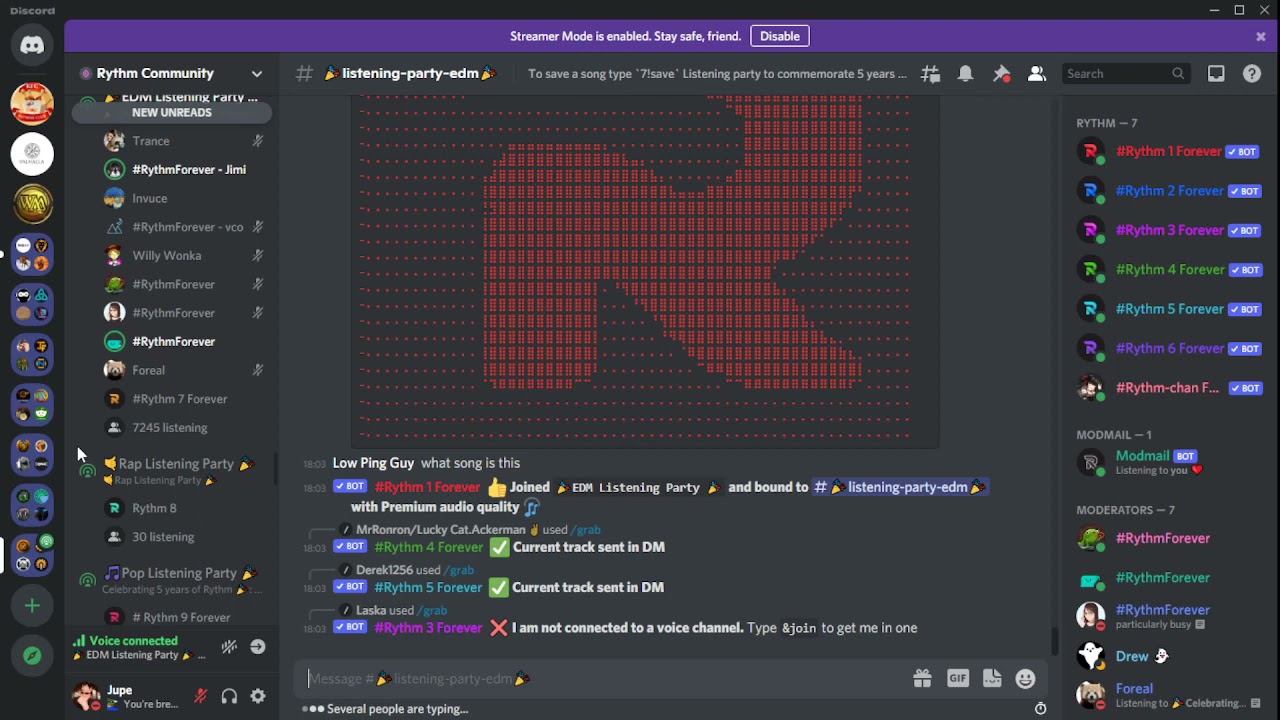This screenshot has width=1280, height=720.
Task: Send a gift via gift icon
Action: click(x=922, y=679)
